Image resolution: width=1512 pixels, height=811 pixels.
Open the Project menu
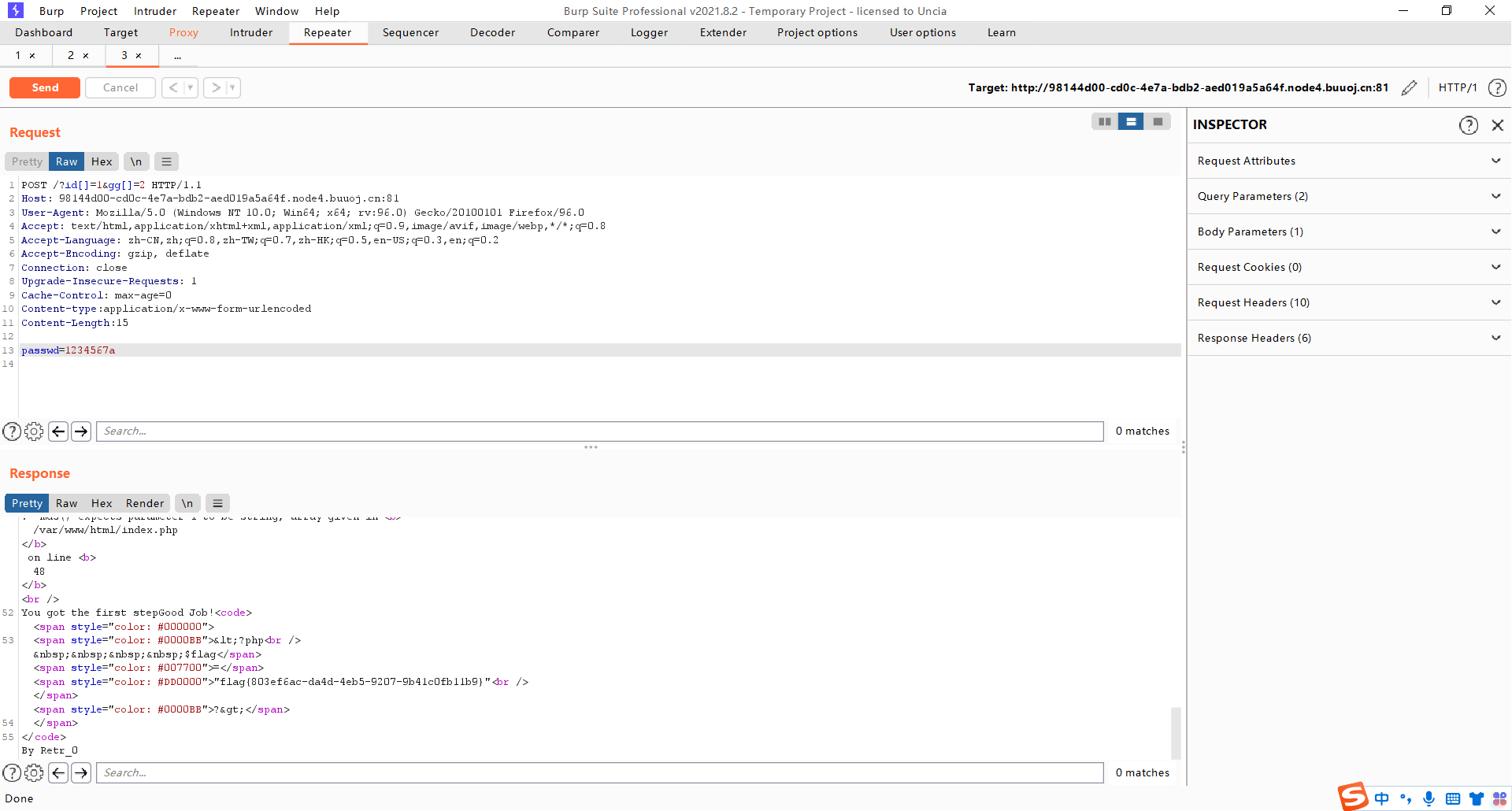click(98, 11)
